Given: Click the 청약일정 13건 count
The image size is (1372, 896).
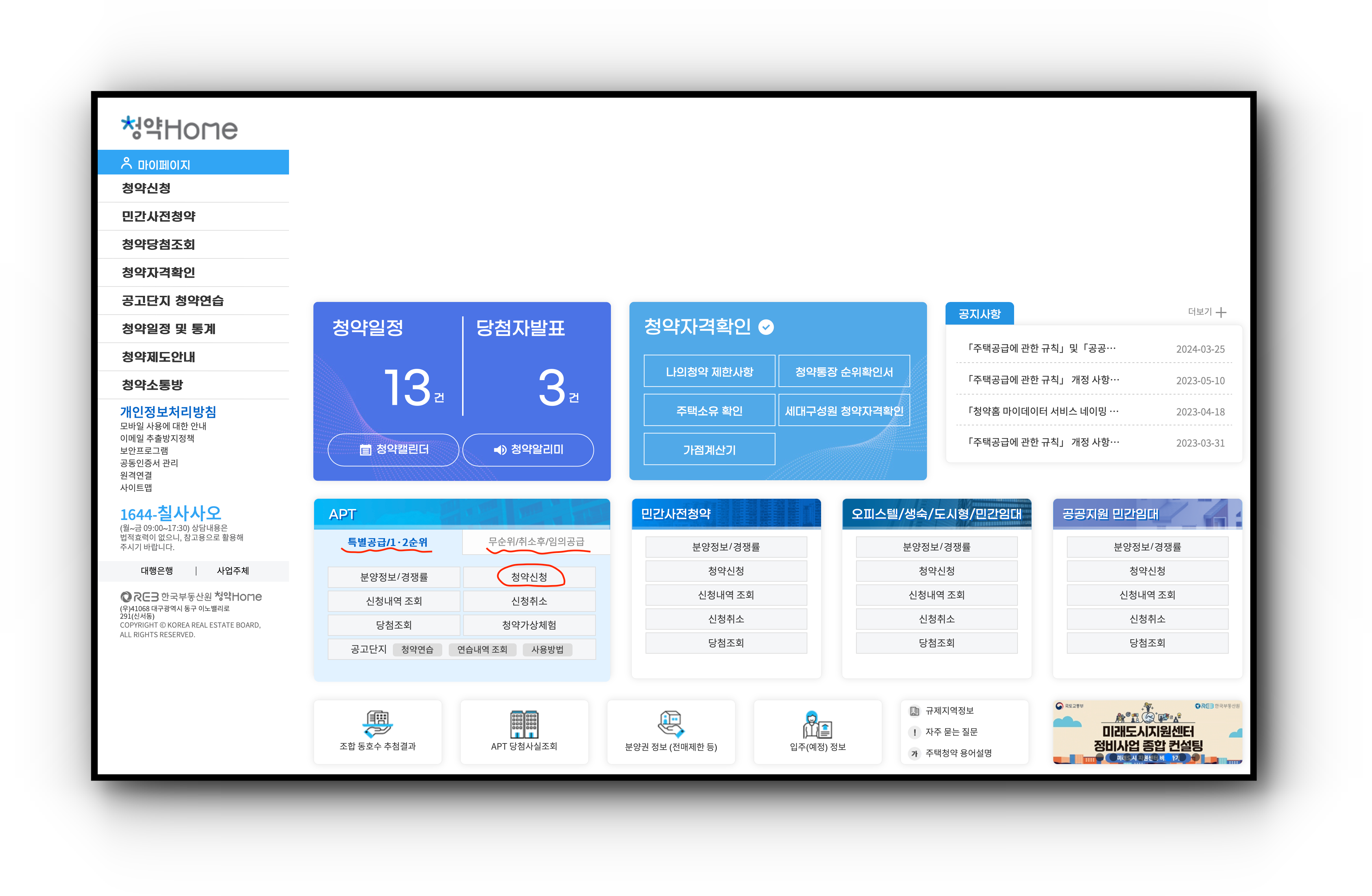Looking at the screenshot, I should pyautogui.click(x=413, y=387).
